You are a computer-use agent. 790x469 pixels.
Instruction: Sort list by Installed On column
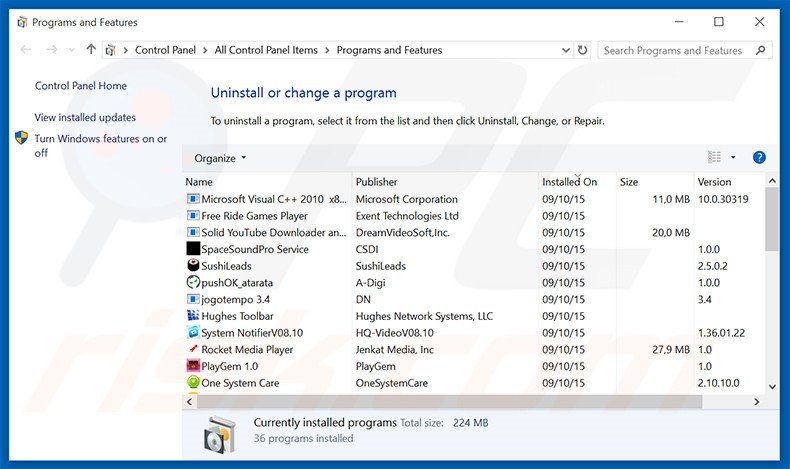pyautogui.click(x=569, y=182)
